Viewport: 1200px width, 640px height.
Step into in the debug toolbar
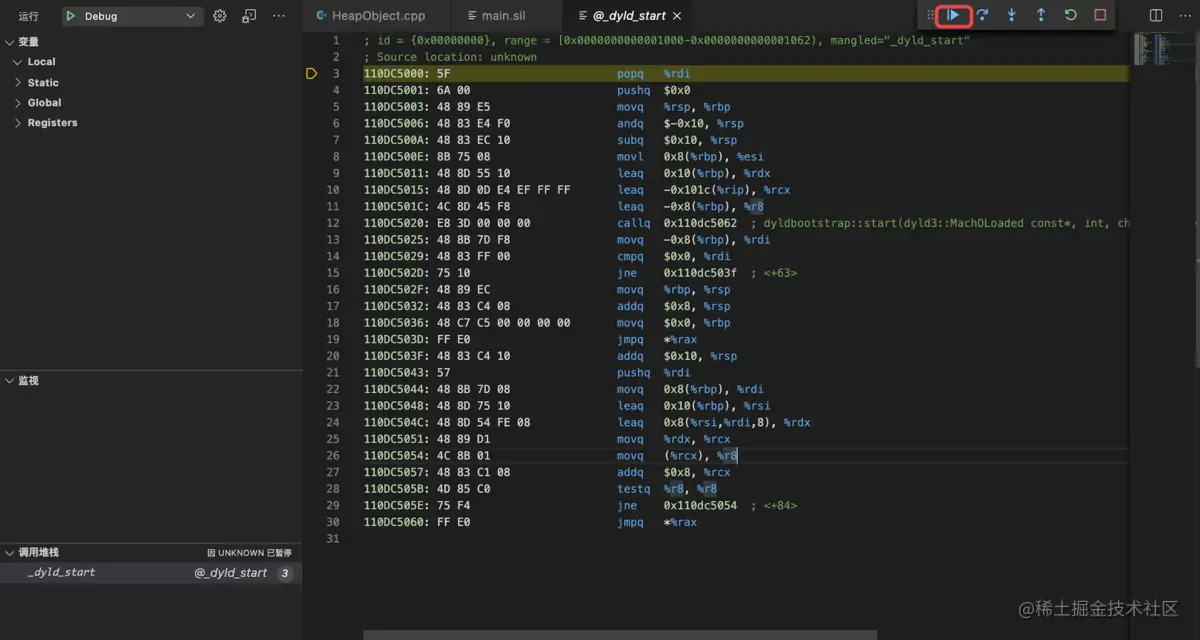[1012, 15]
